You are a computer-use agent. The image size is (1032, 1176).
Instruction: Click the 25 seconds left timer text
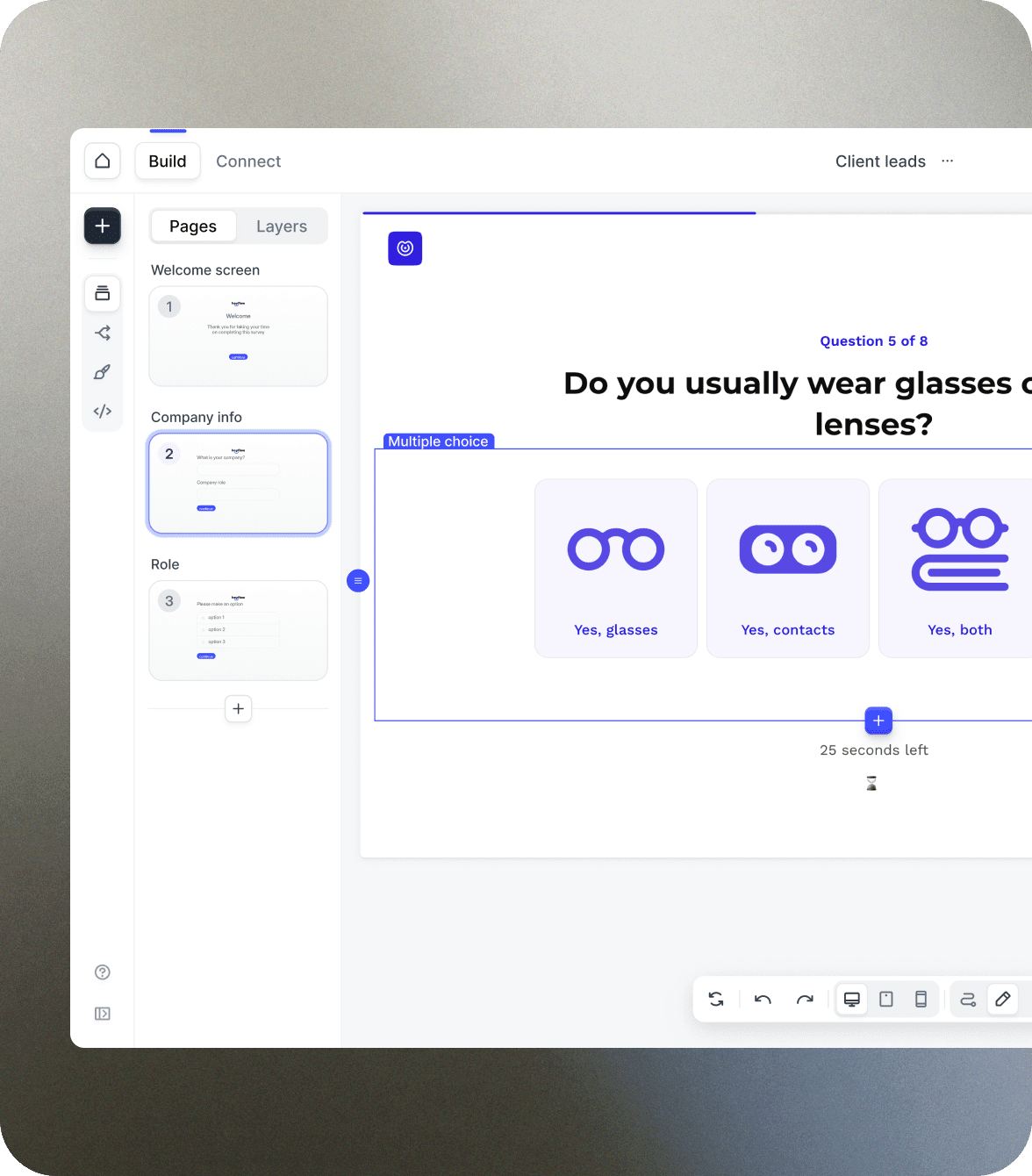(874, 750)
